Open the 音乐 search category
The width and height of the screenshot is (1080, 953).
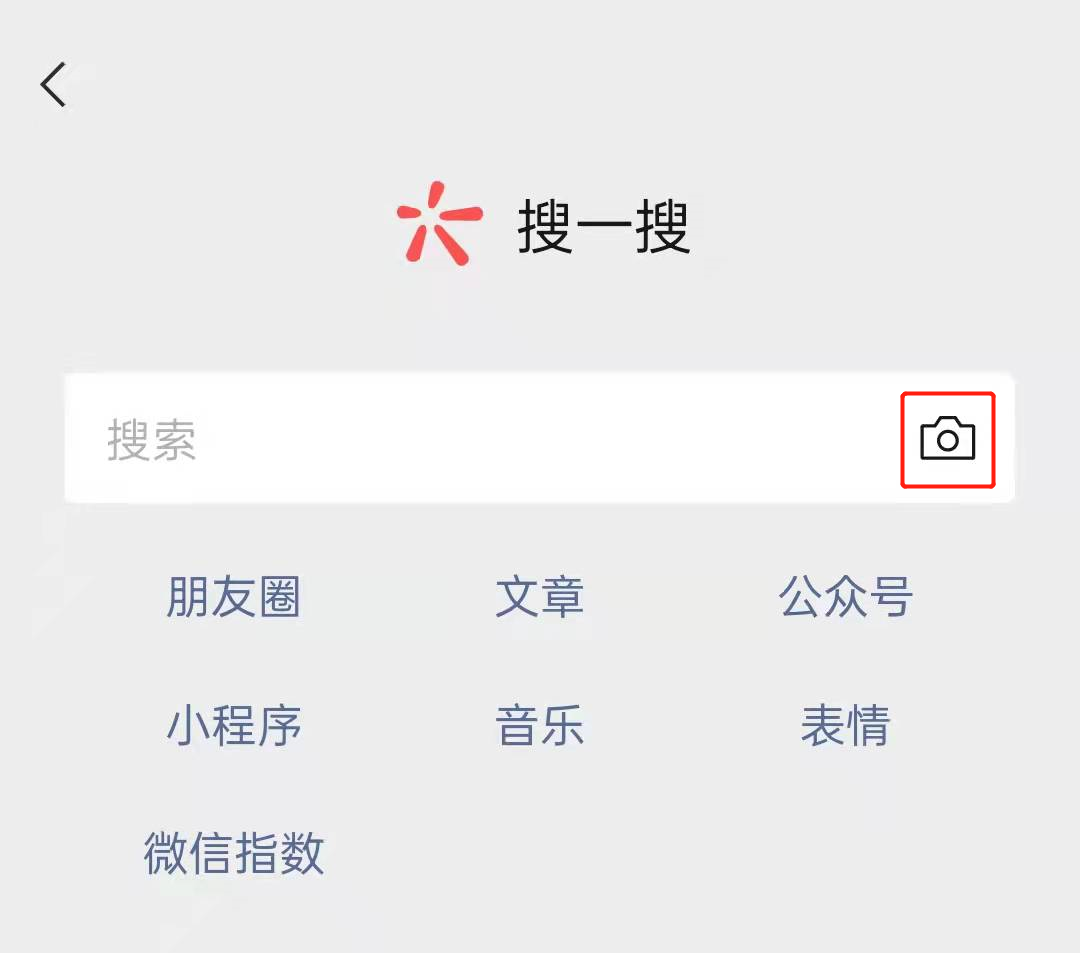point(539,725)
